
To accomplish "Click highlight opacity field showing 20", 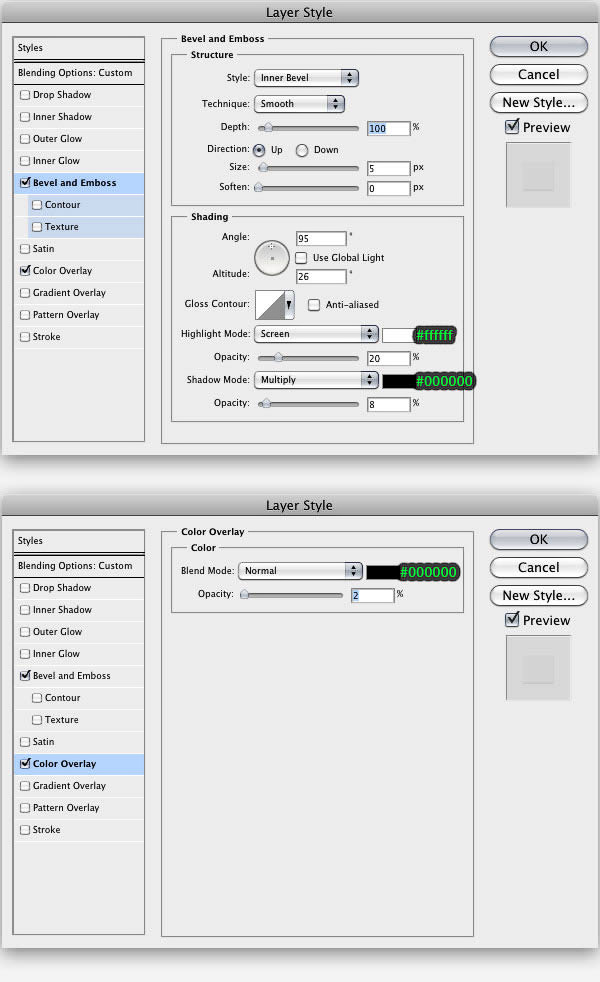I will 388,358.
